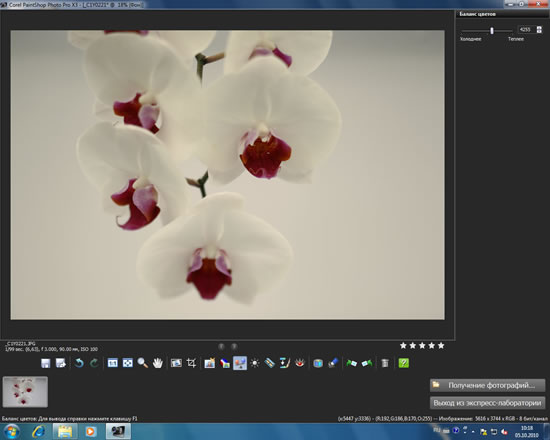The height and width of the screenshot is (440, 550).
Task: Click the Теплее label under the slider
Action: (x=516, y=39)
